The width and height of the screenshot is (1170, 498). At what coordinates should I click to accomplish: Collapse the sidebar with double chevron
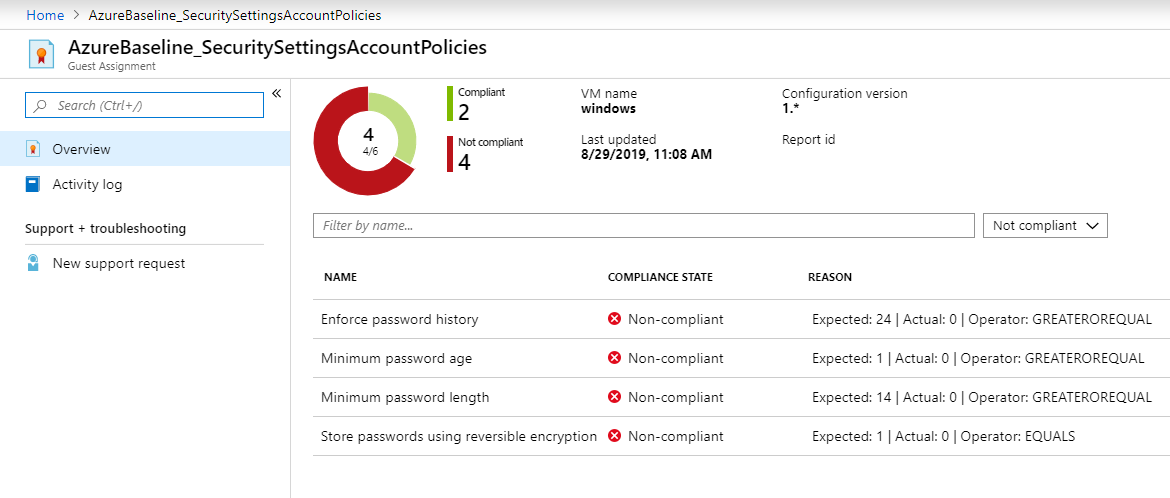[277, 93]
